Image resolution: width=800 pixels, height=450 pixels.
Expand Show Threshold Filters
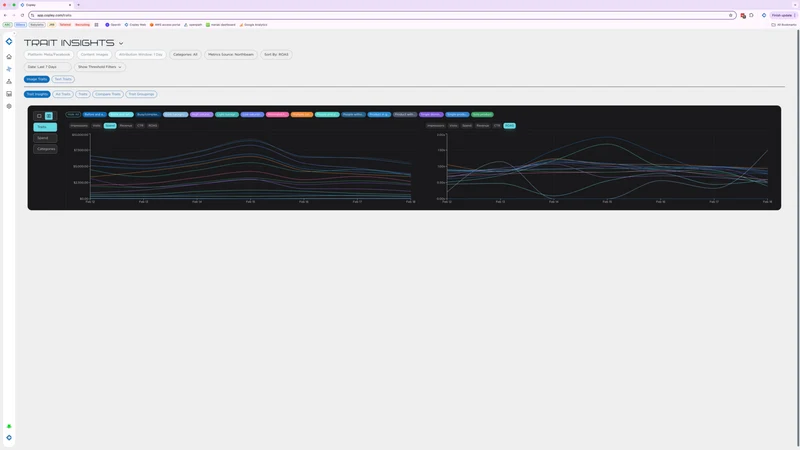point(99,67)
